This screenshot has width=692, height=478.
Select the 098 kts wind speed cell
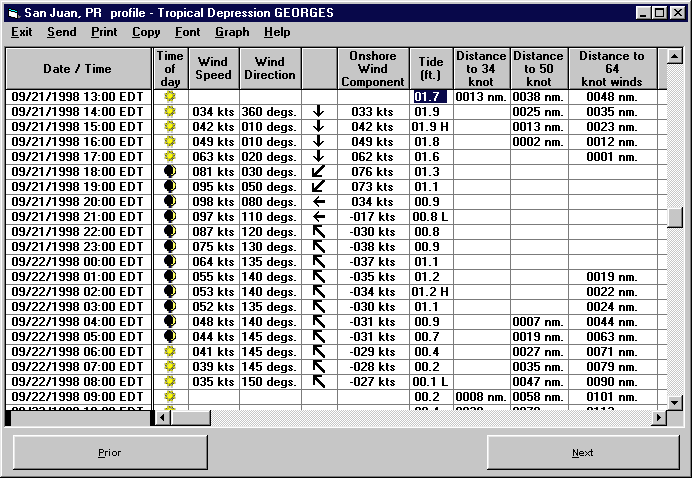[x=214, y=202]
